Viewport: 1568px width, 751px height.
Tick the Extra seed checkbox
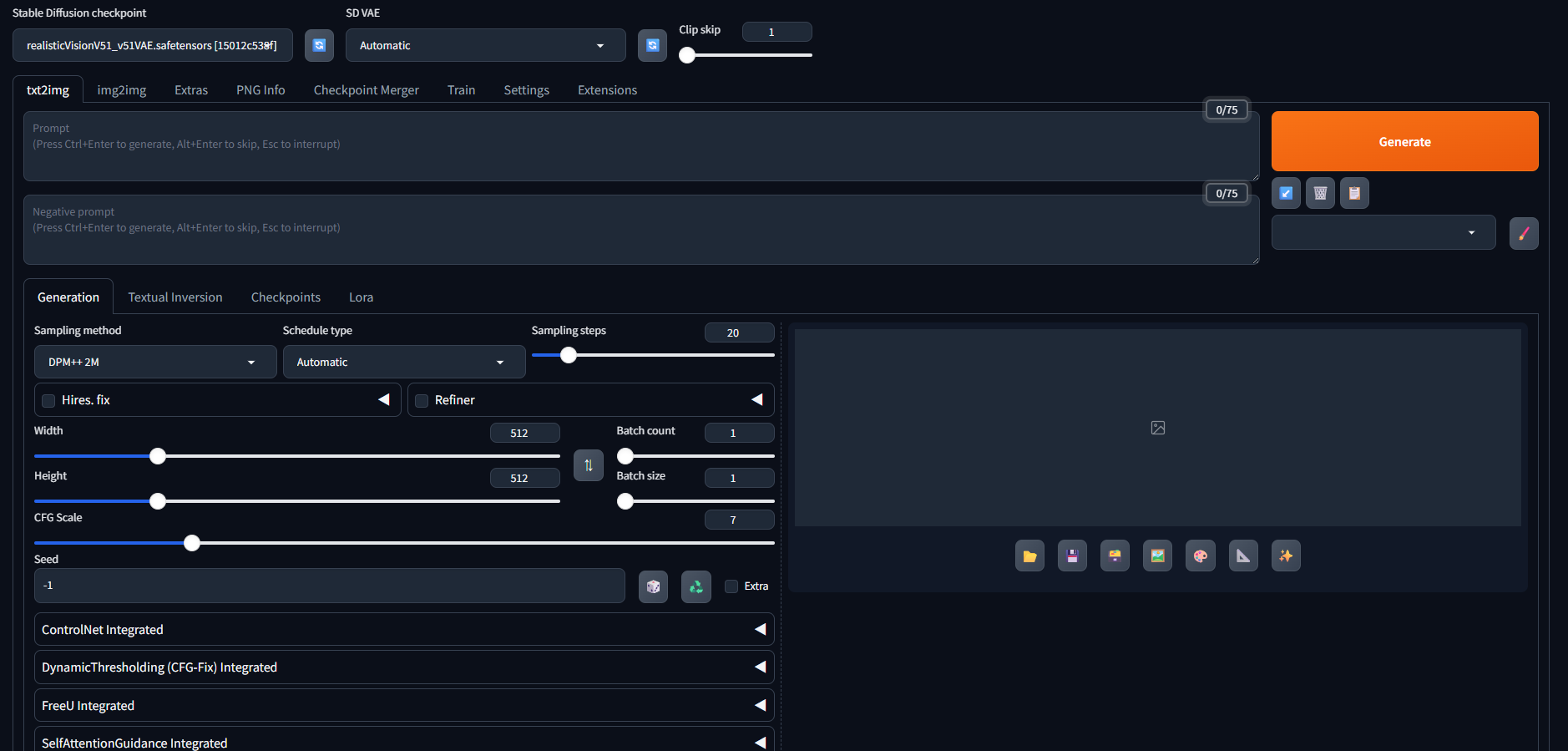(x=731, y=586)
